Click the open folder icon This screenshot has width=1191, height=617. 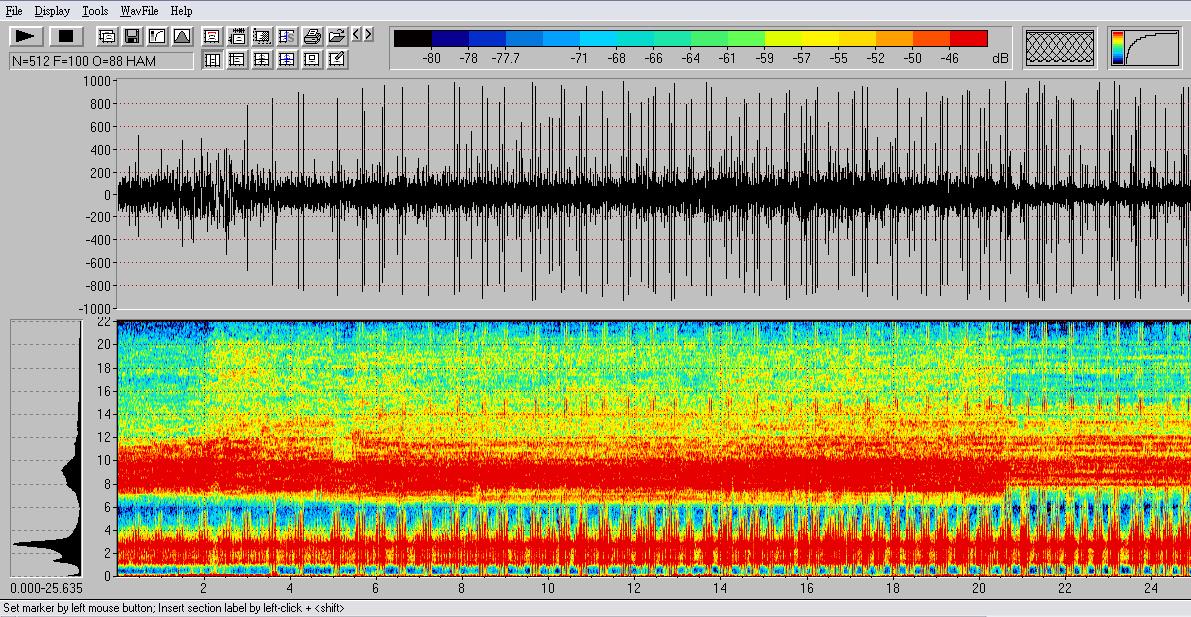tap(337, 37)
